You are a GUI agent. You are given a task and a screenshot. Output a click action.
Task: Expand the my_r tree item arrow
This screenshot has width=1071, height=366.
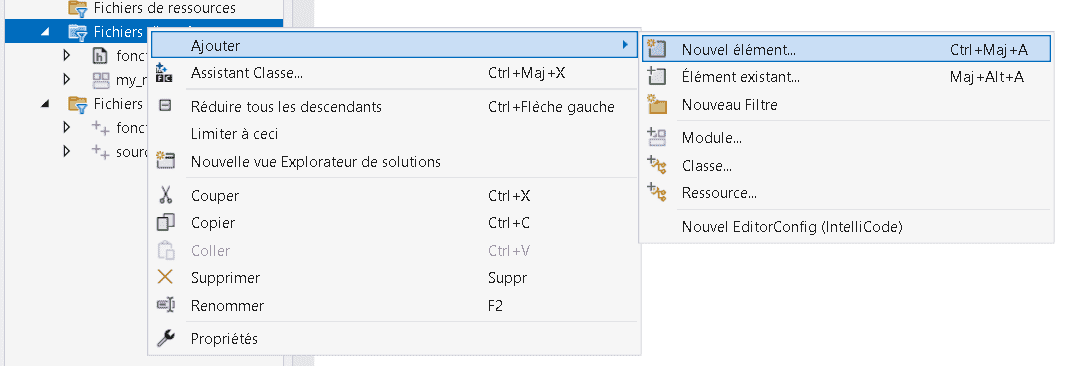(66, 79)
